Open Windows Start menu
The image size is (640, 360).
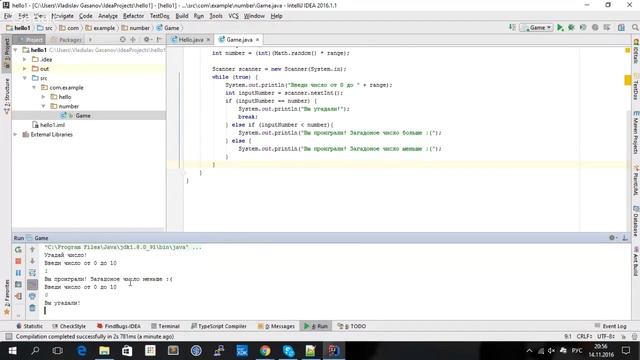point(12,351)
